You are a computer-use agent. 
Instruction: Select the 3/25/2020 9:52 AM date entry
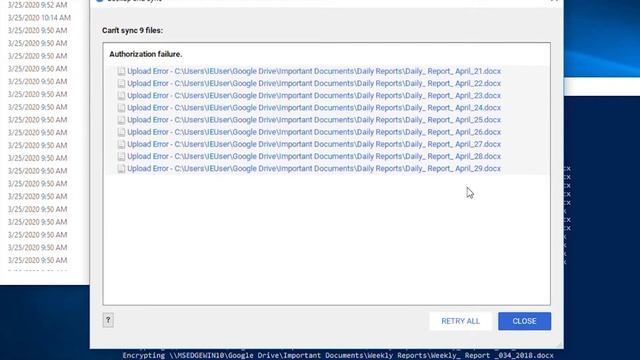(x=37, y=5)
